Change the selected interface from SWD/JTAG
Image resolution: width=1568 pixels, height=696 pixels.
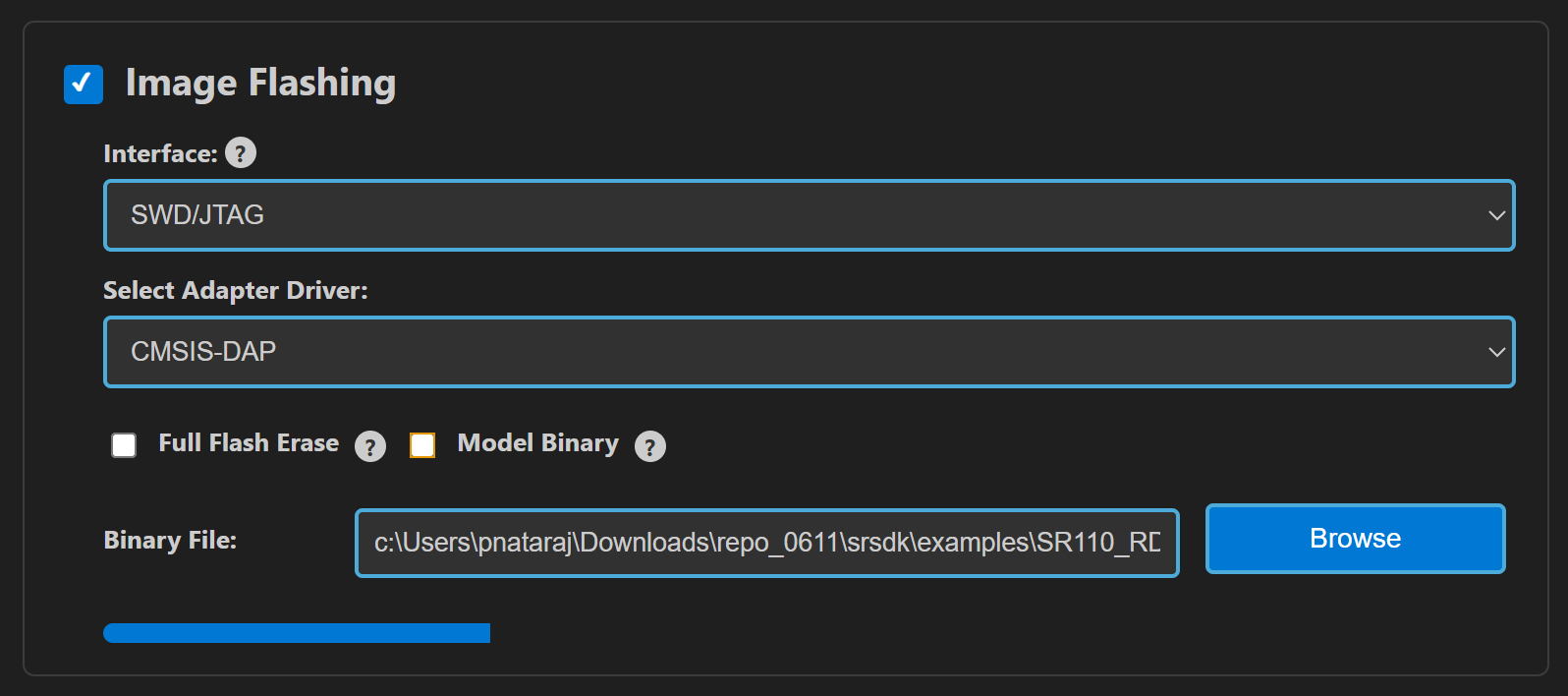786,214
